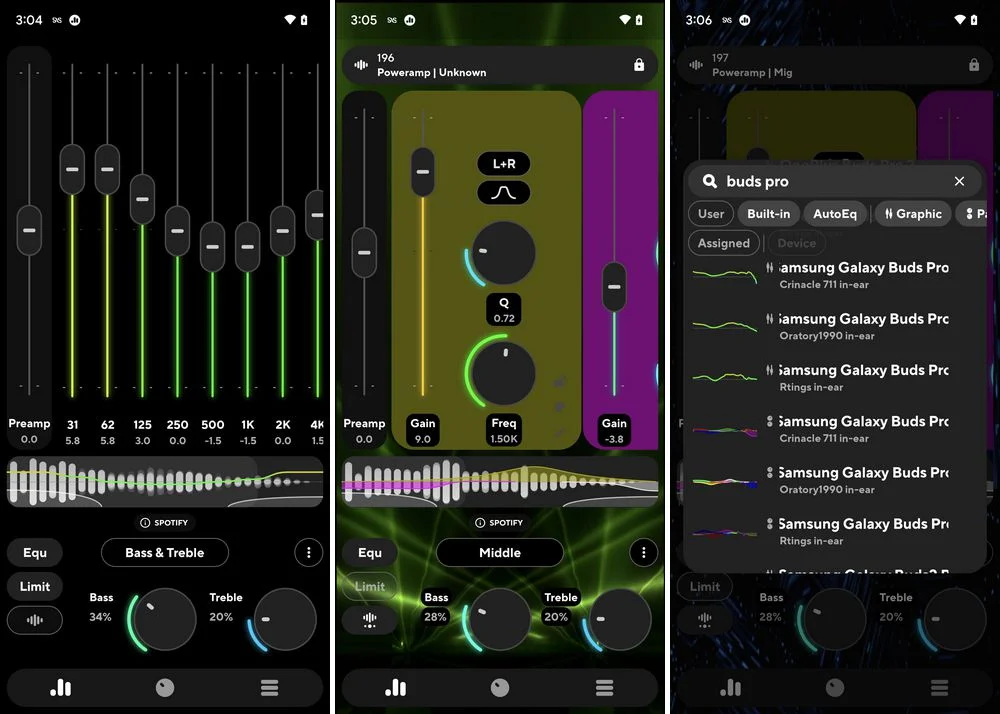This screenshot has height=714, width=1000.
Task: Tap the SPOTIFY label in middle screen
Action: pyautogui.click(x=506, y=523)
